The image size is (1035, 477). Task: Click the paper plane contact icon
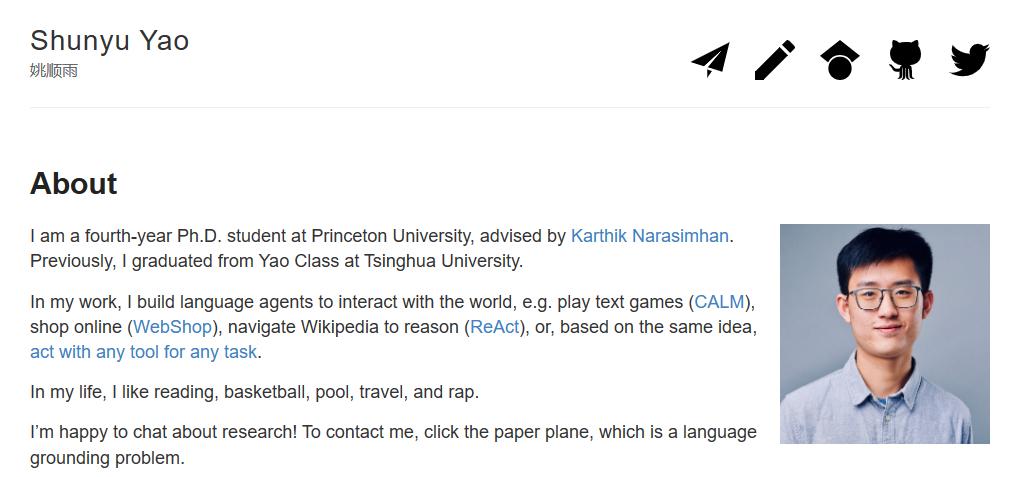[x=710, y=60]
